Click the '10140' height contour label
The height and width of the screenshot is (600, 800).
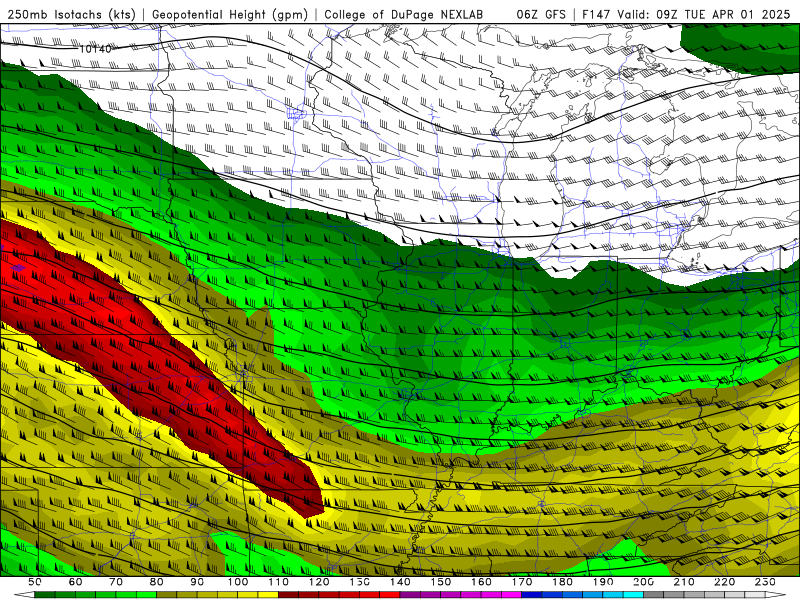(95, 49)
